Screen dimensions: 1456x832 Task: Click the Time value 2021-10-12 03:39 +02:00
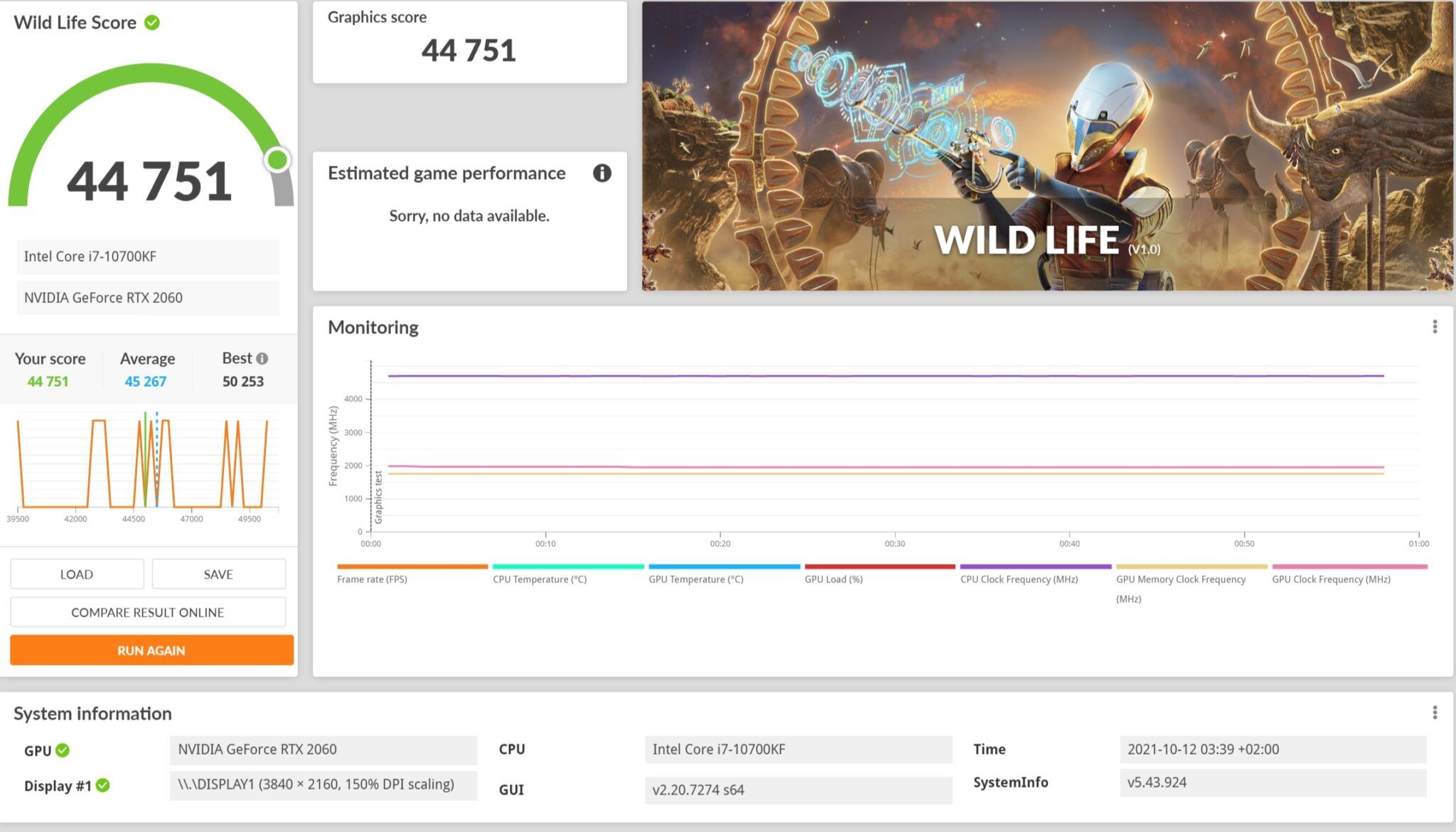(x=1273, y=750)
